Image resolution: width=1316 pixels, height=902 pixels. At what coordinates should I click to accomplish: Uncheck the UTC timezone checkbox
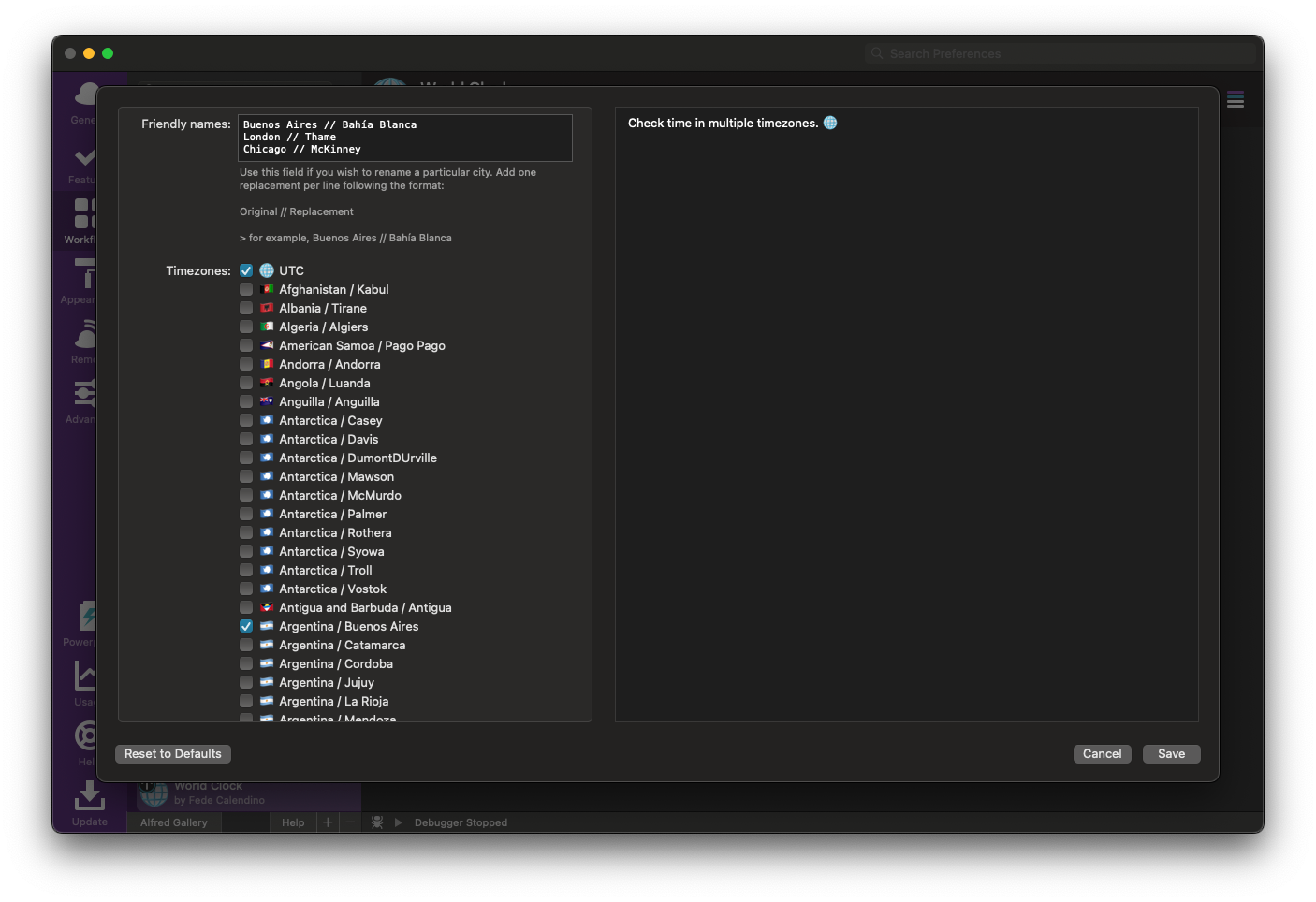click(246, 270)
